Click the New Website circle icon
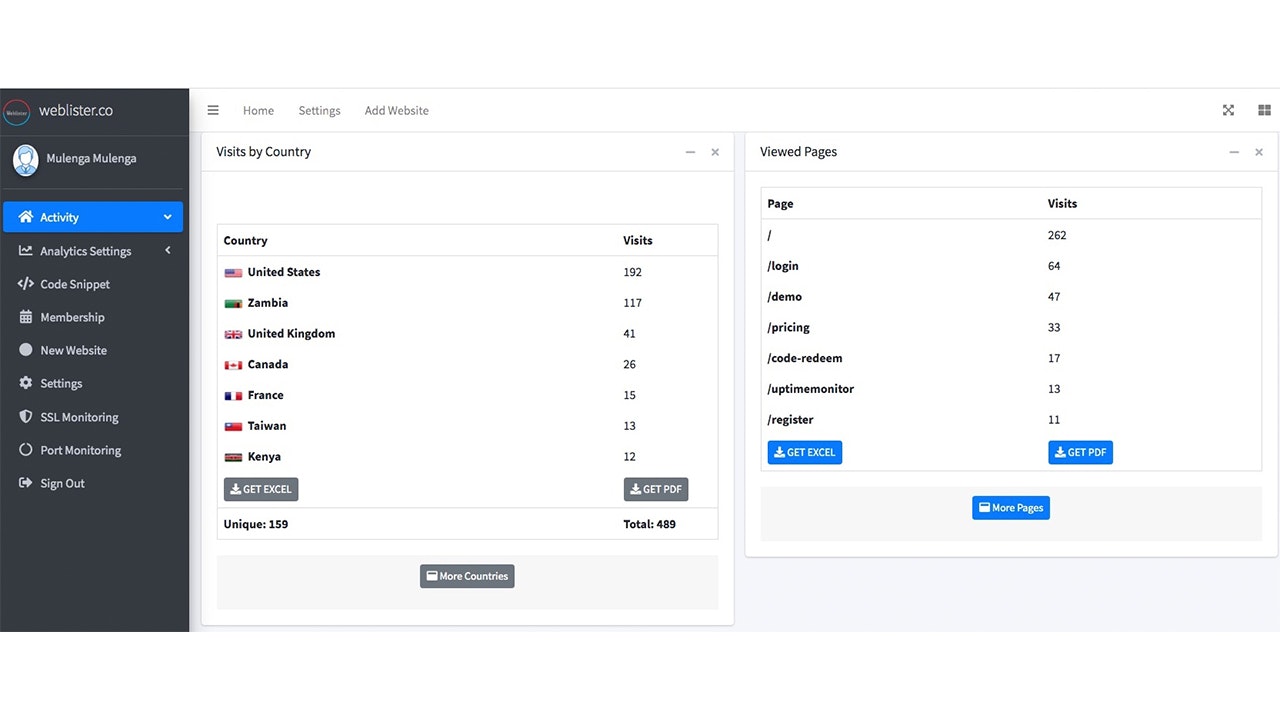1280x720 pixels. point(26,350)
